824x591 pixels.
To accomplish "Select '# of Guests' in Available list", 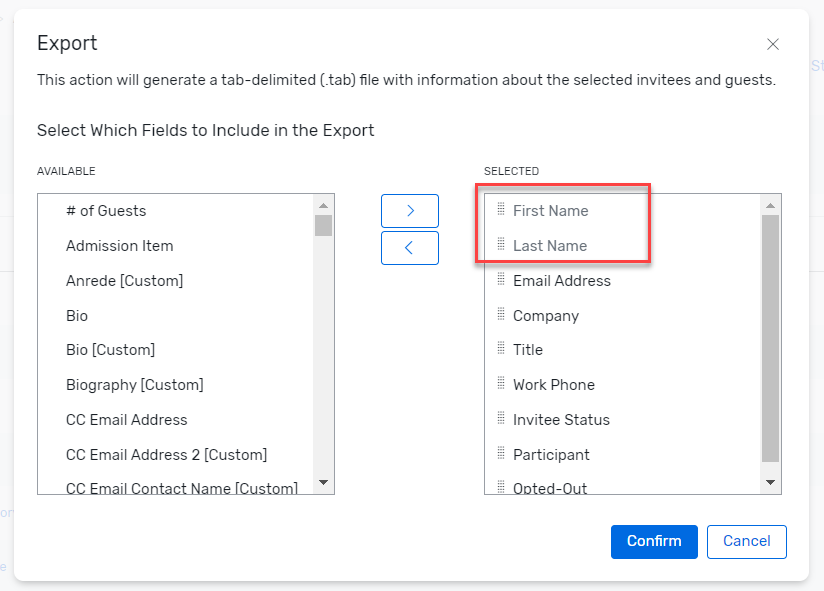I will tap(106, 211).
